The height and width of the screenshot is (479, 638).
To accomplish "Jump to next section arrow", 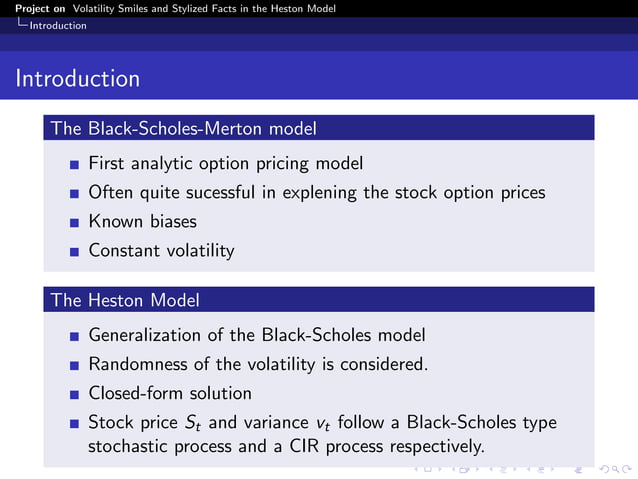I will pyautogui.click(x=553, y=469).
